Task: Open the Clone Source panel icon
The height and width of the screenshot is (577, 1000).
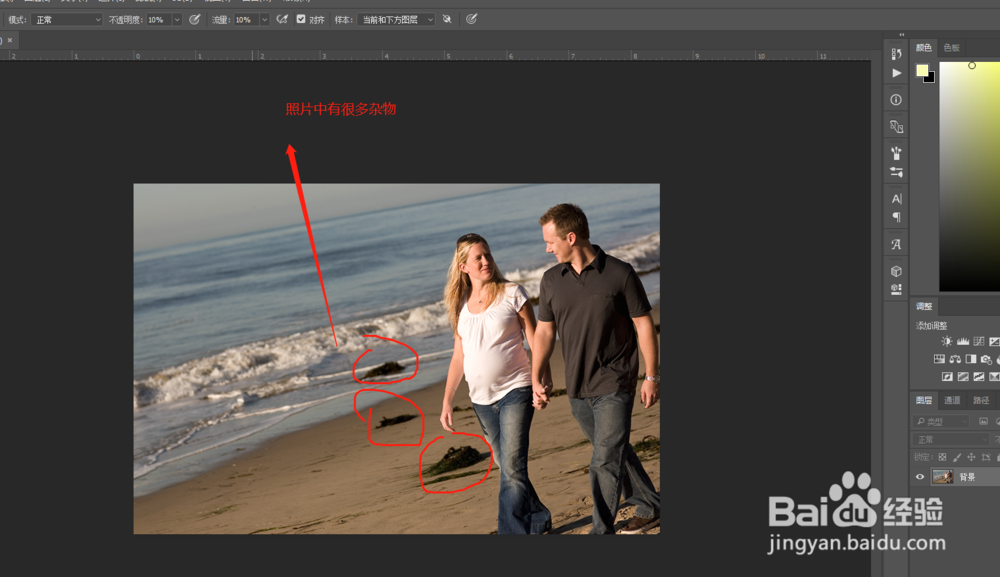Action: coord(896,127)
